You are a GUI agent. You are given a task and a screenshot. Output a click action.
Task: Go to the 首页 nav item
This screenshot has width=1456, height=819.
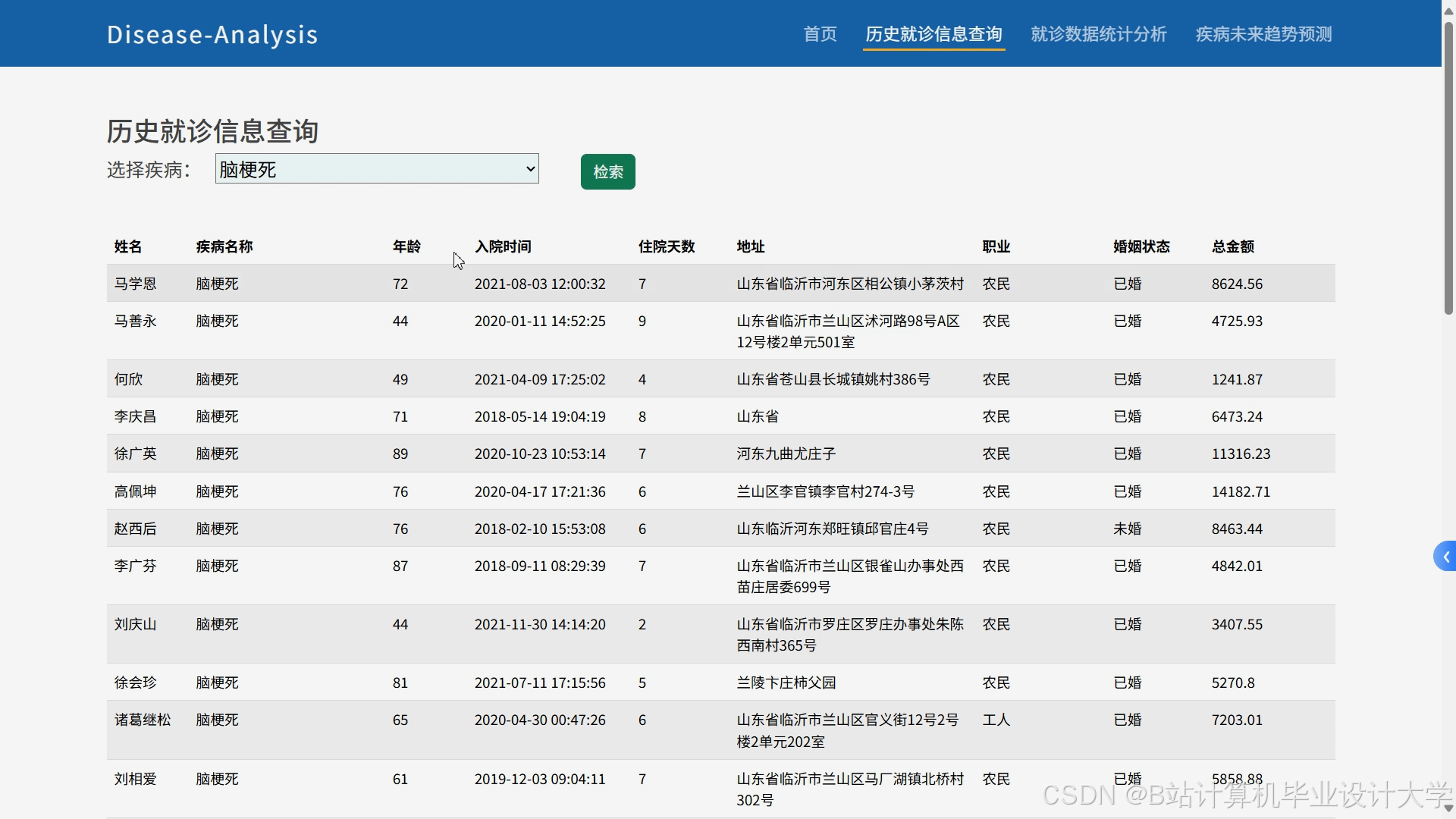820,34
